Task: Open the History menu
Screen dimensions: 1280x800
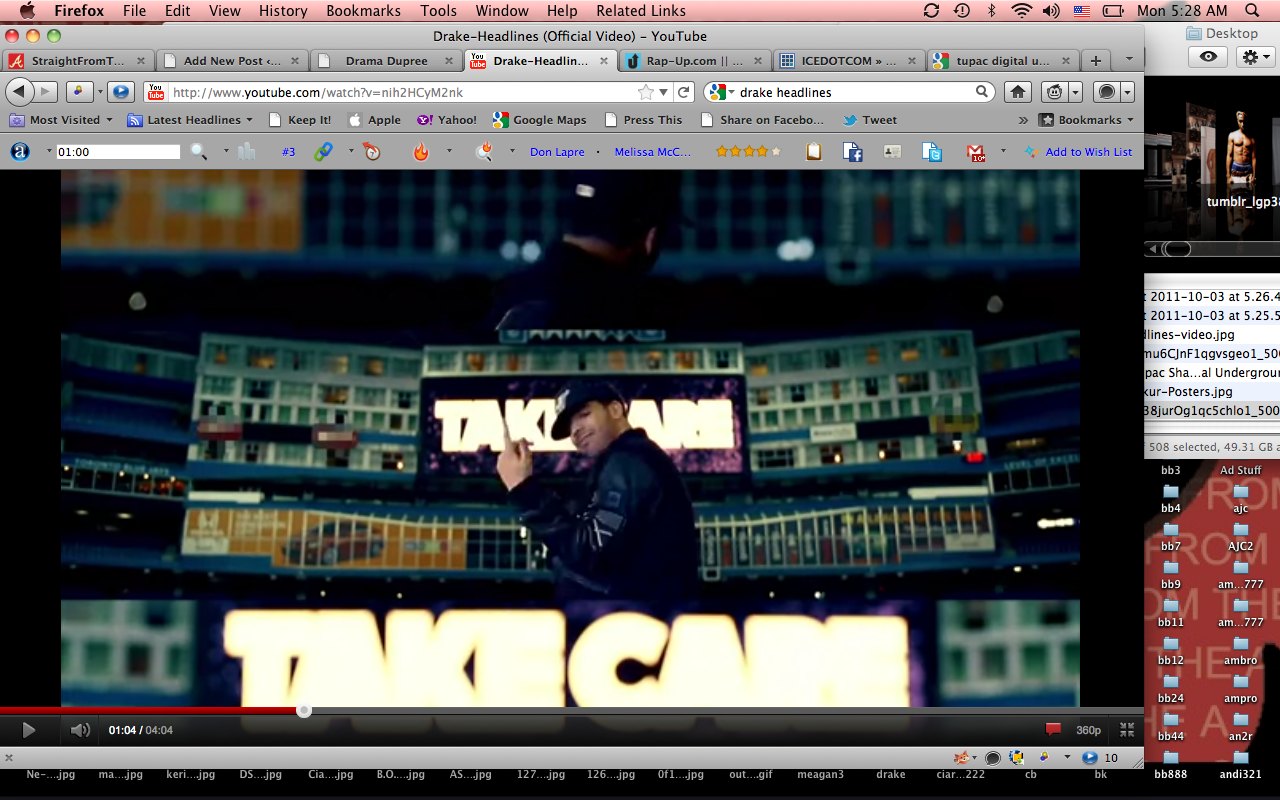Action: pos(283,11)
